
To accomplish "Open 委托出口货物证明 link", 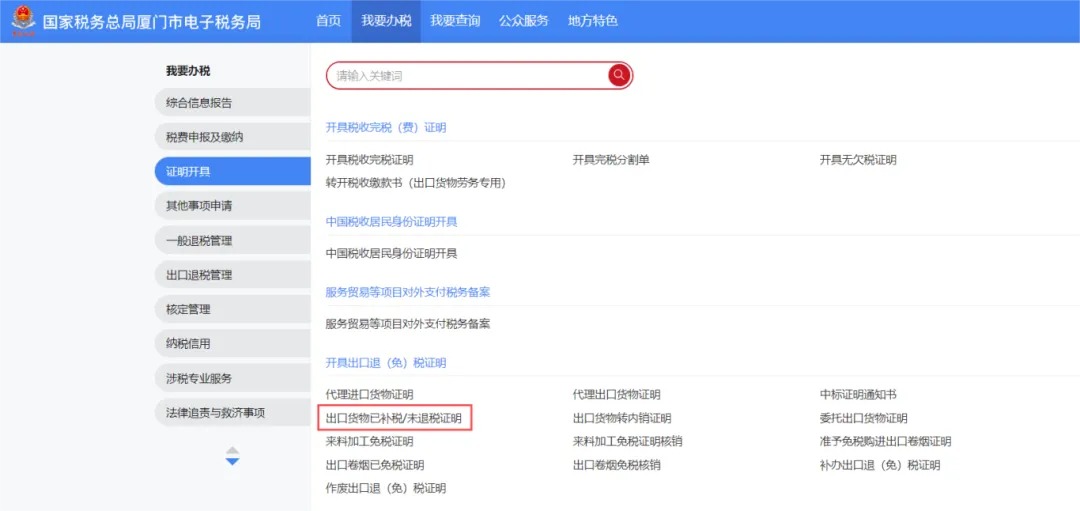I will [x=864, y=418].
